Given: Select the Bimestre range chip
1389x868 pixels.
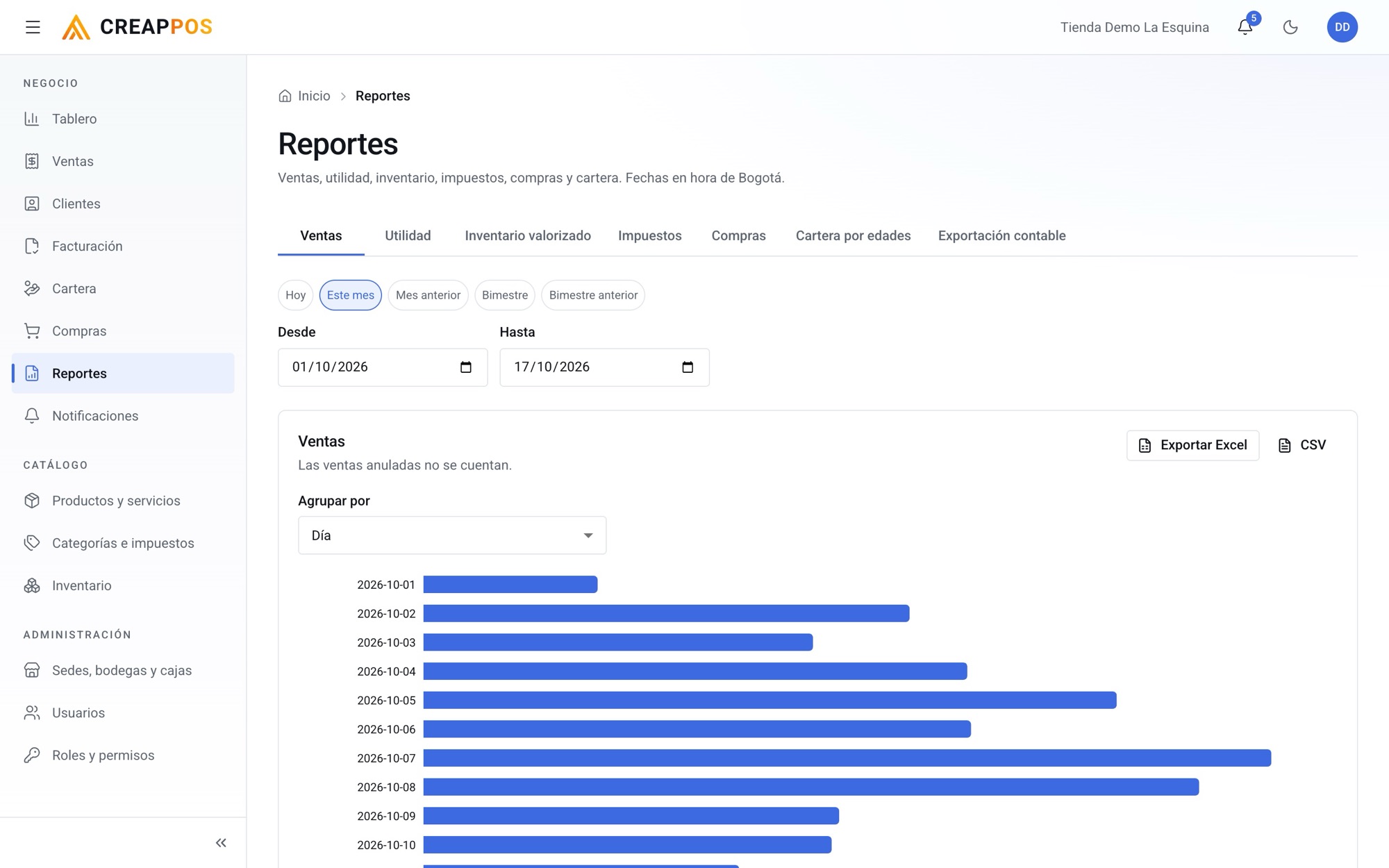Looking at the screenshot, I should pyautogui.click(x=505, y=295).
